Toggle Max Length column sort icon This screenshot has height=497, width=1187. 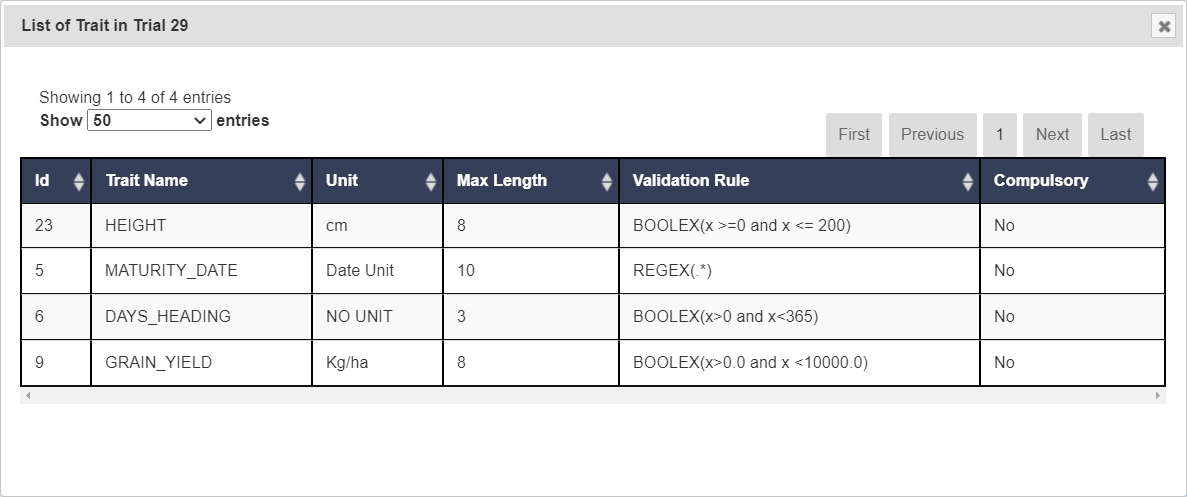[607, 182]
